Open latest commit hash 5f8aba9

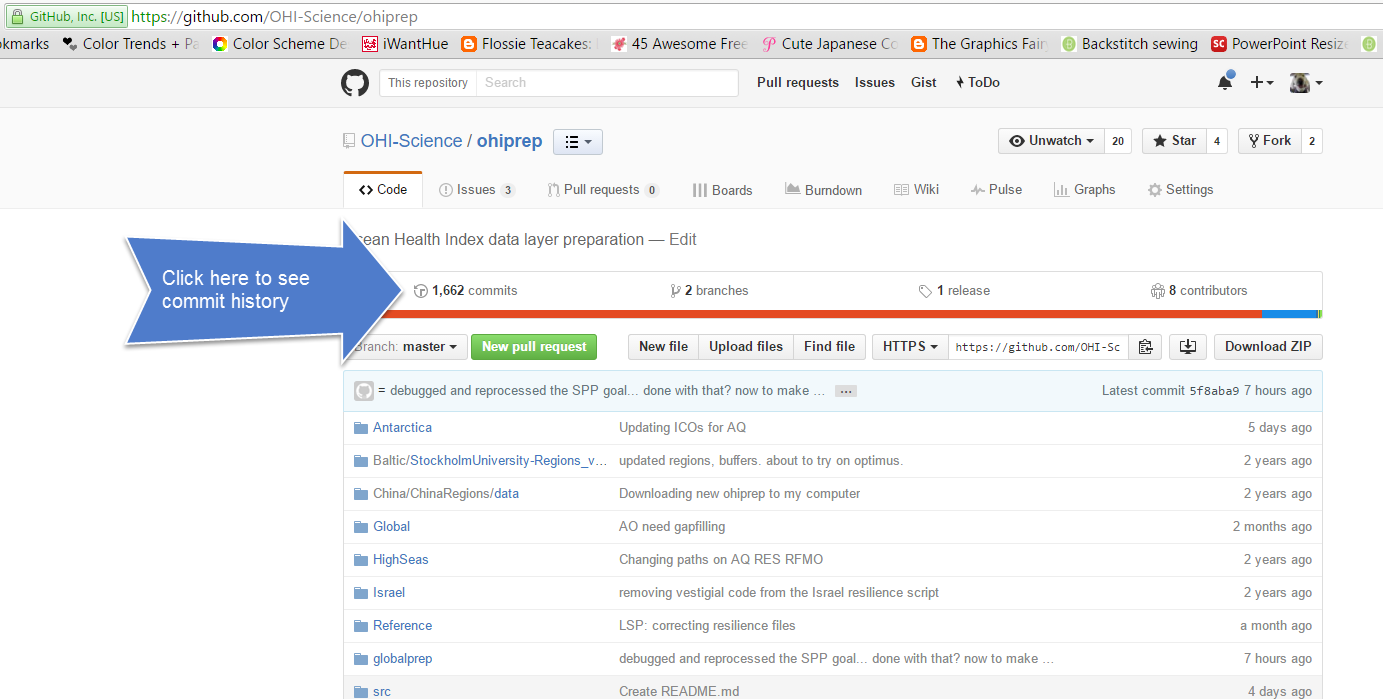pos(1214,391)
